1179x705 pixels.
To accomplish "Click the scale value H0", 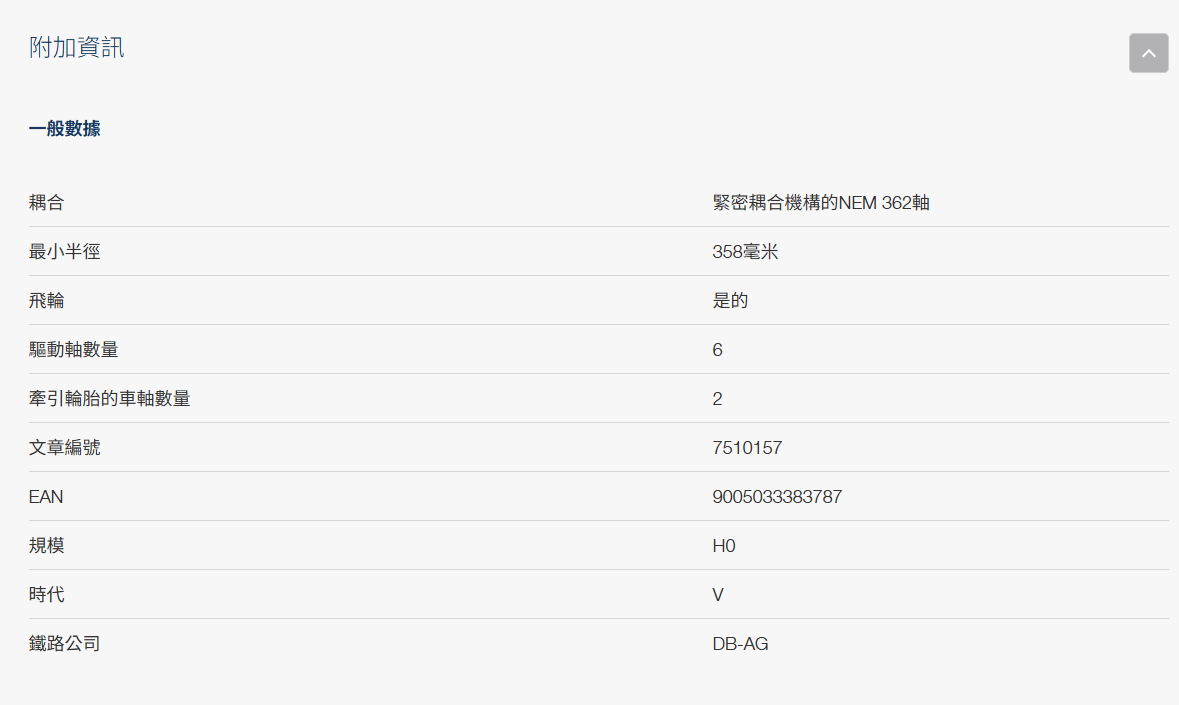I will coord(723,545).
